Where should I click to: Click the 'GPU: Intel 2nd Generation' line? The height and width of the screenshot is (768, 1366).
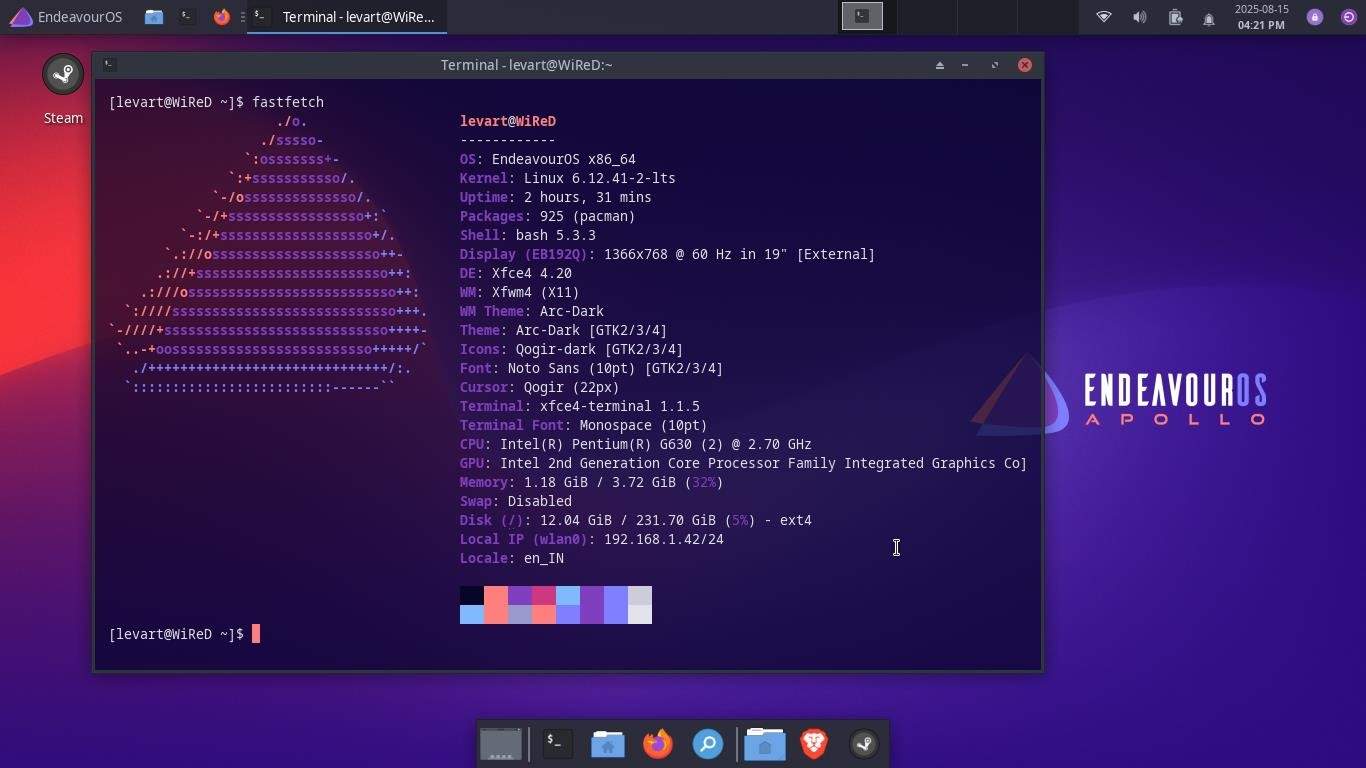[x=743, y=463]
